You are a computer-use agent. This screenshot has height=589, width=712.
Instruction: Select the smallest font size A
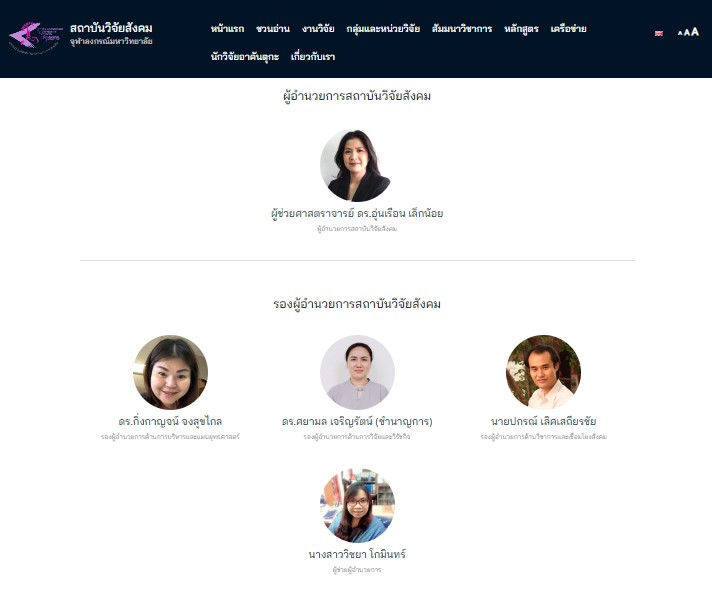680,33
